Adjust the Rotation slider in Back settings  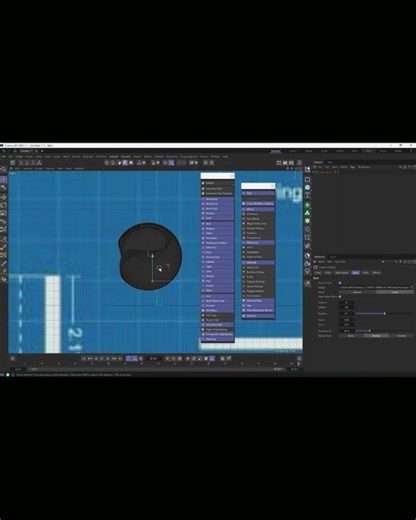pyautogui.click(x=385, y=314)
